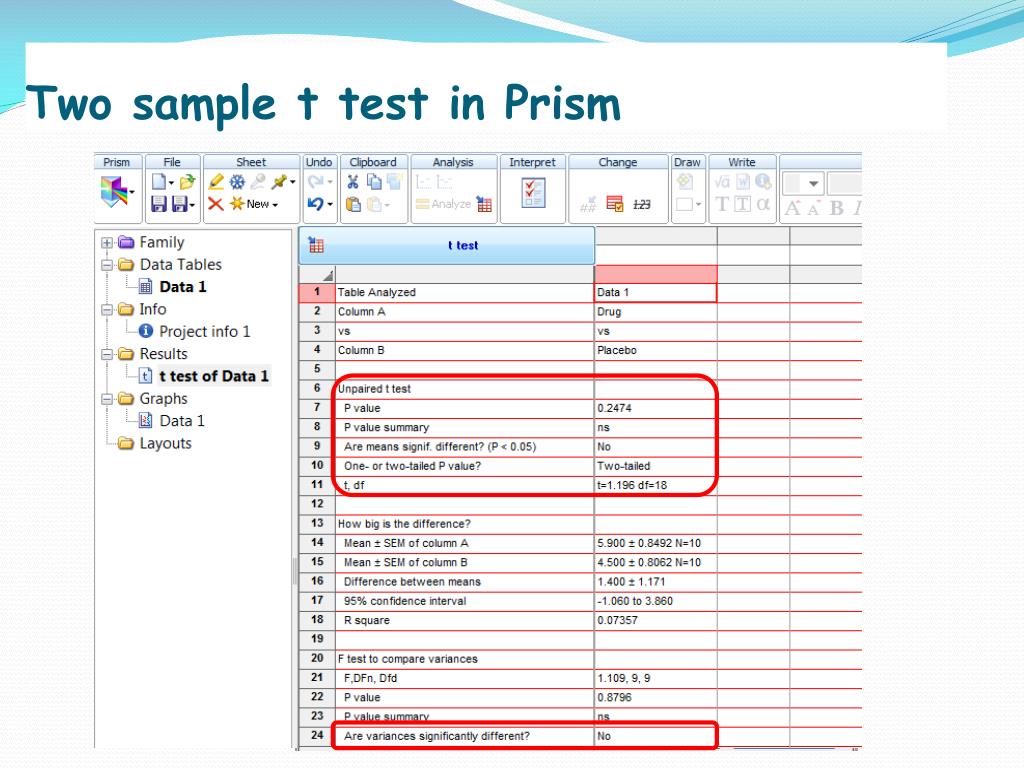Click the t=1.196 df=18 cell

click(x=656, y=485)
